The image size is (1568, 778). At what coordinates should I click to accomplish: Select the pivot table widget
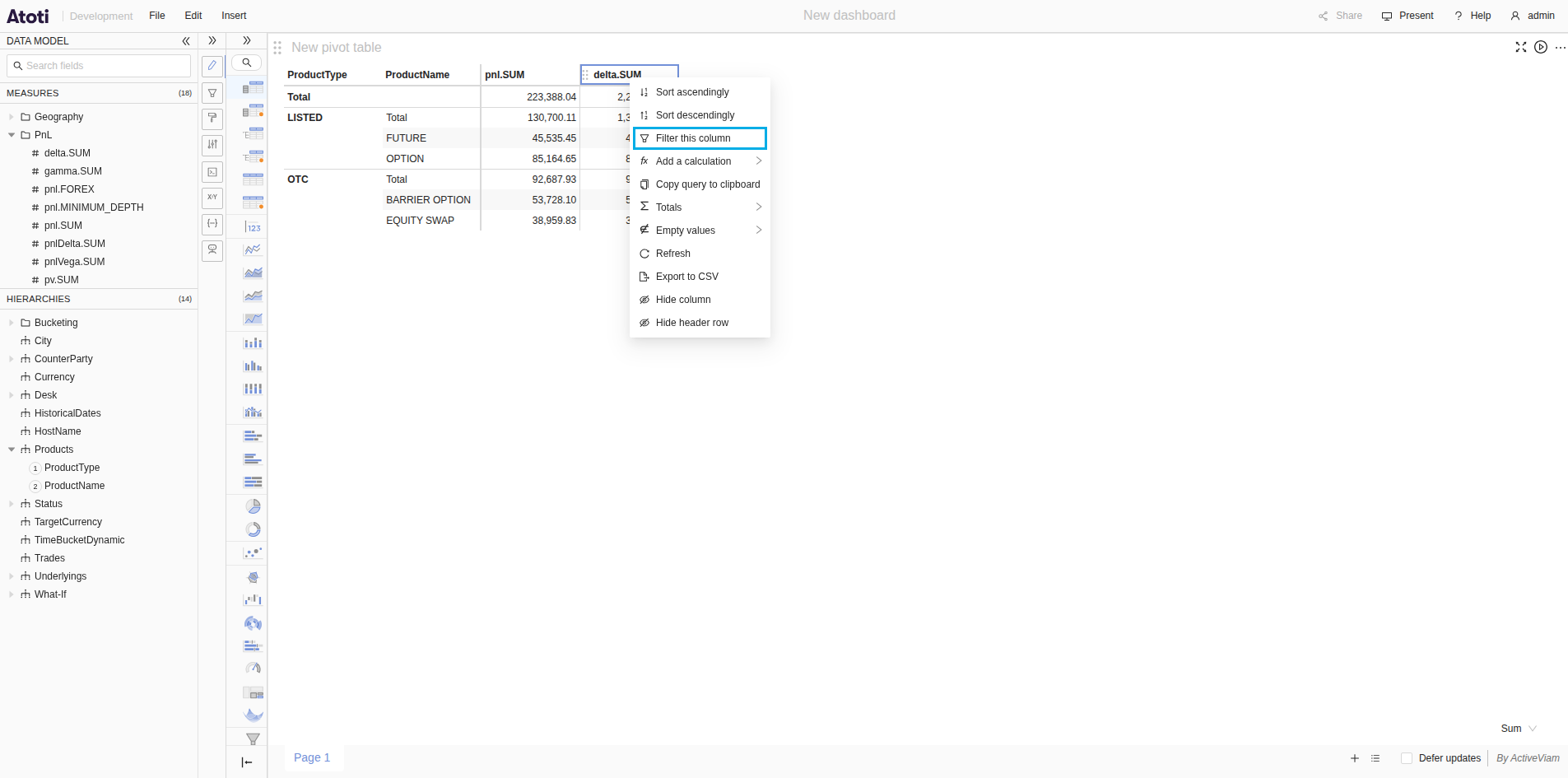pyautogui.click(x=254, y=87)
